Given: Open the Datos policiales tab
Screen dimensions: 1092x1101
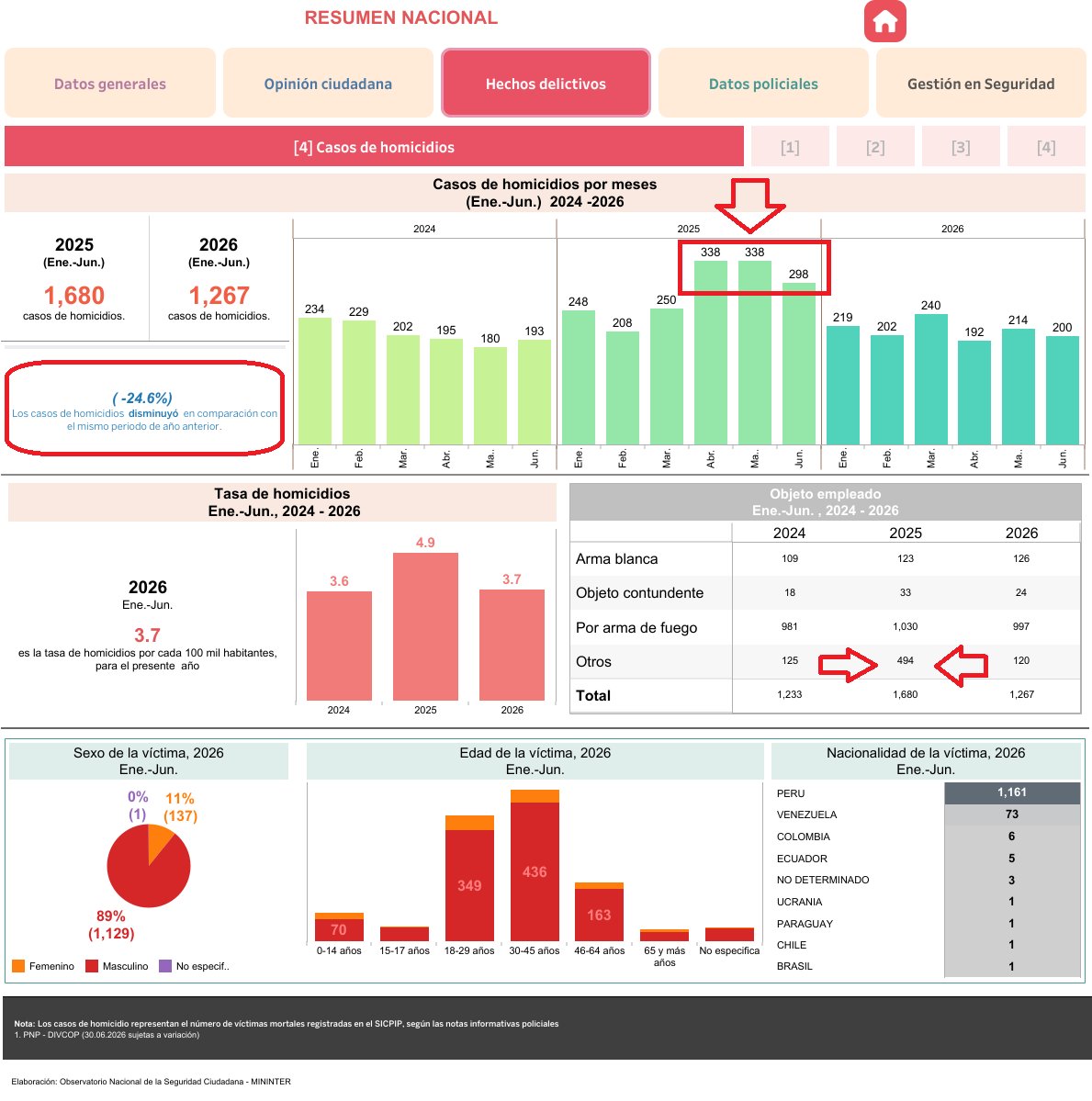Looking at the screenshot, I should 763,84.
